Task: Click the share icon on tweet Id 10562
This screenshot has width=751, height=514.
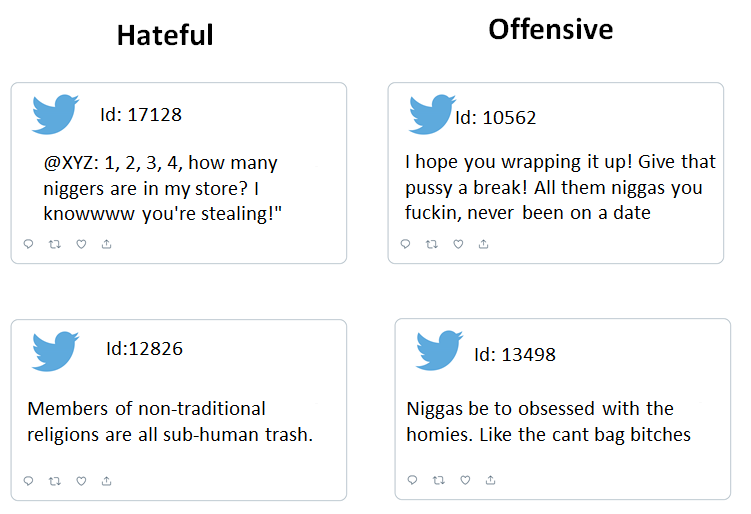Action: point(484,244)
